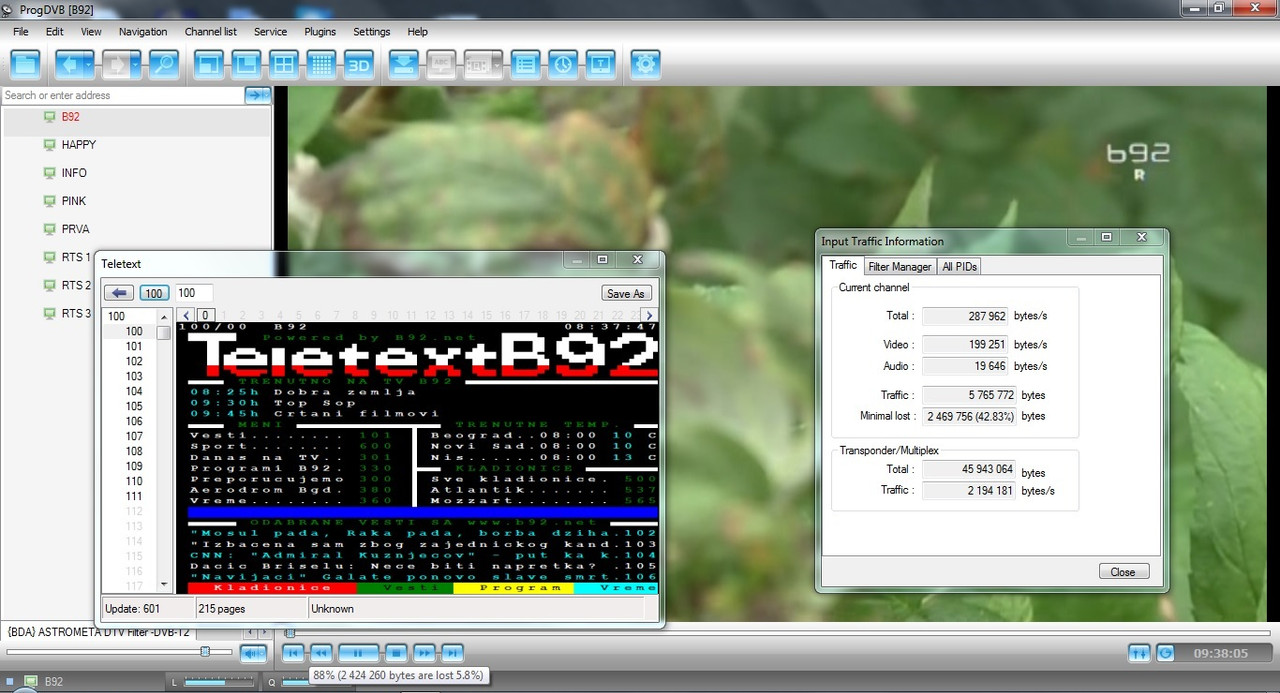
Task: Stop playback with the stop button
Action: pos(396,653)
